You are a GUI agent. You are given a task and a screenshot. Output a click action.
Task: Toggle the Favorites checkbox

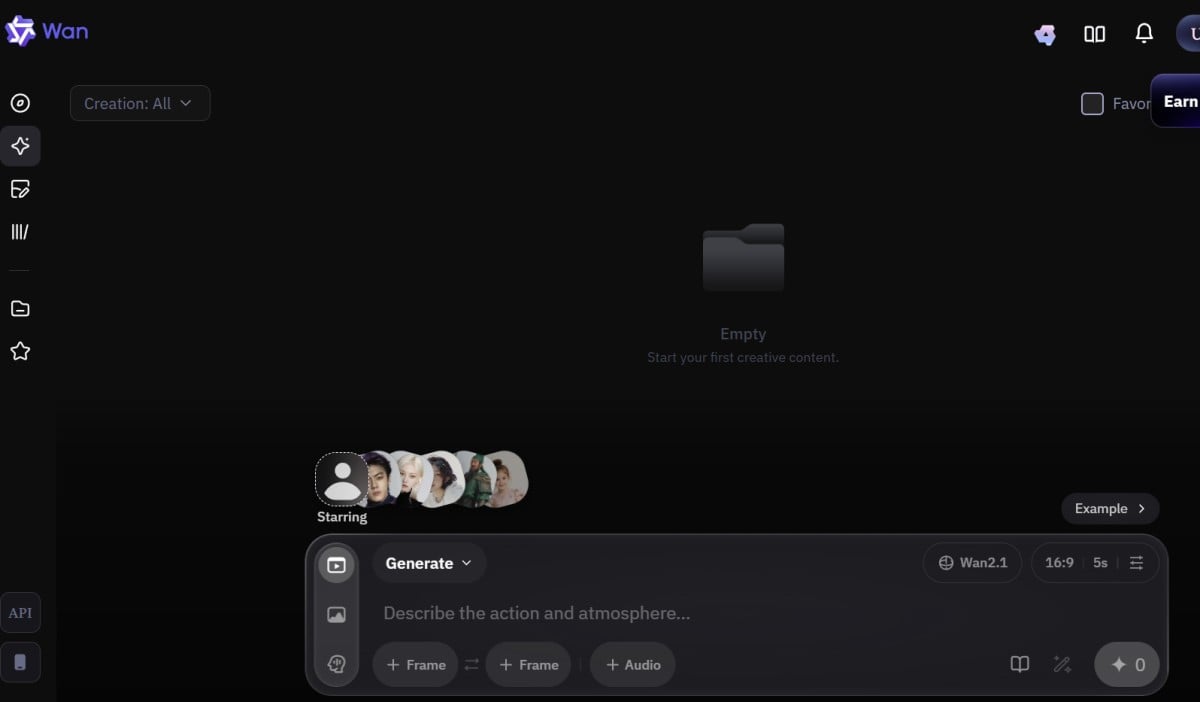pyautogui.click(x=1092, y=103)
